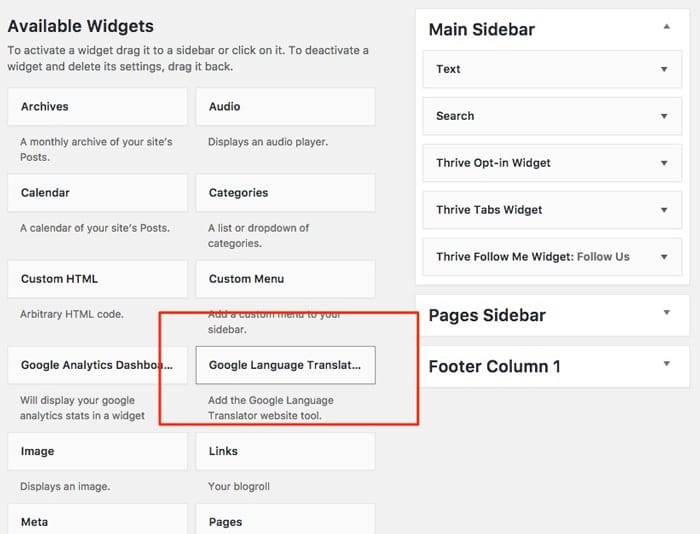The width and height of the screenshot is (700, 534).
Task: Choose the Categories widget
Action: tap(285, 193)
